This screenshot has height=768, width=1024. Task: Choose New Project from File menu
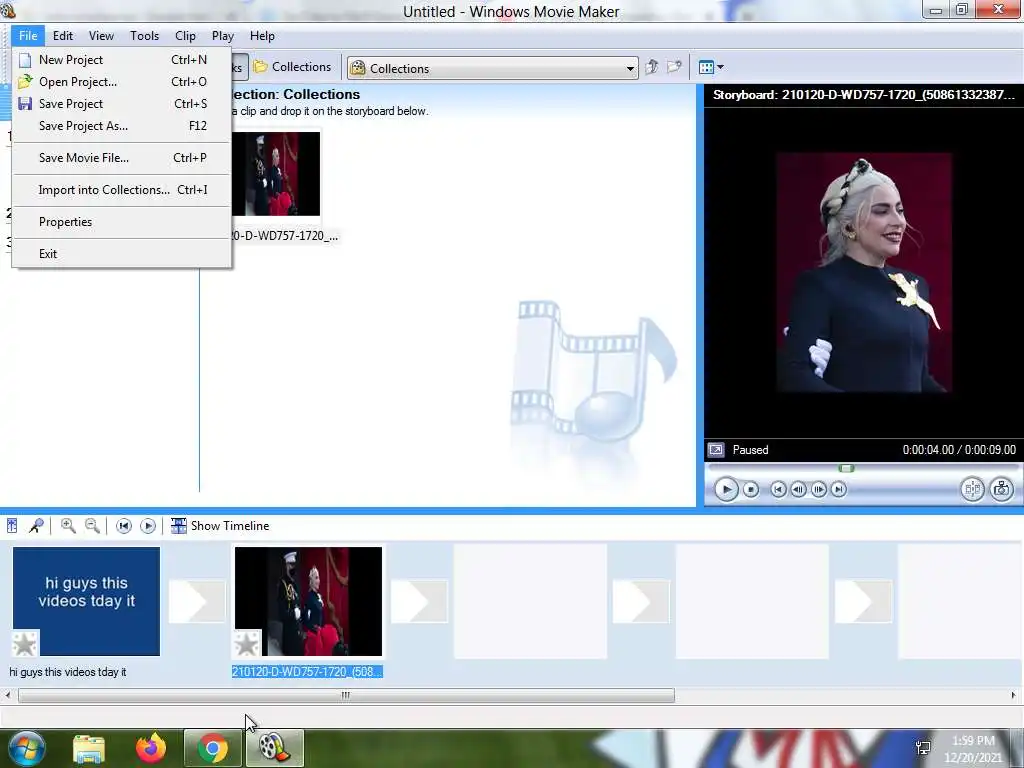point(121,60)
